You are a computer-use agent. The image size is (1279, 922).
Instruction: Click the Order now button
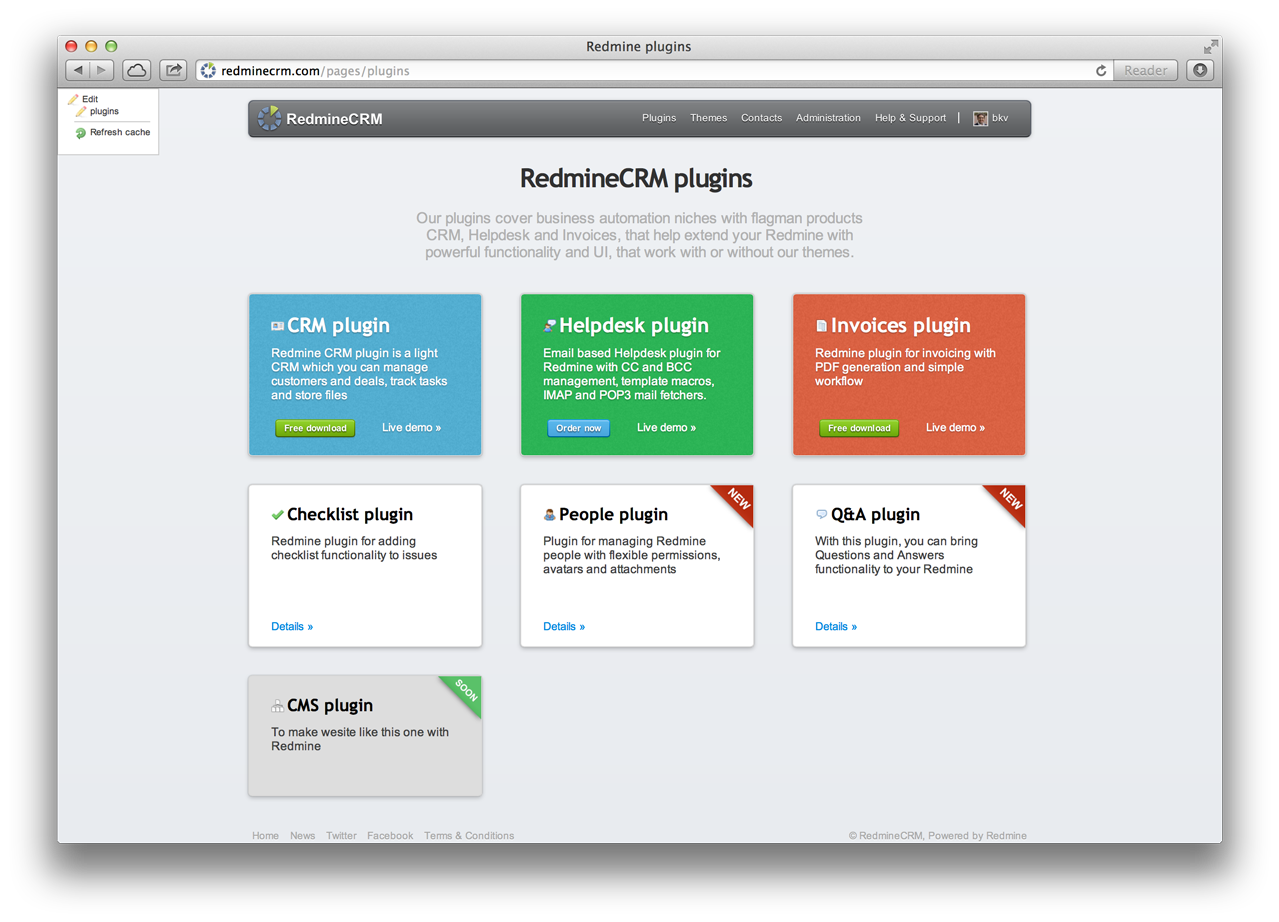click(579, 428)
